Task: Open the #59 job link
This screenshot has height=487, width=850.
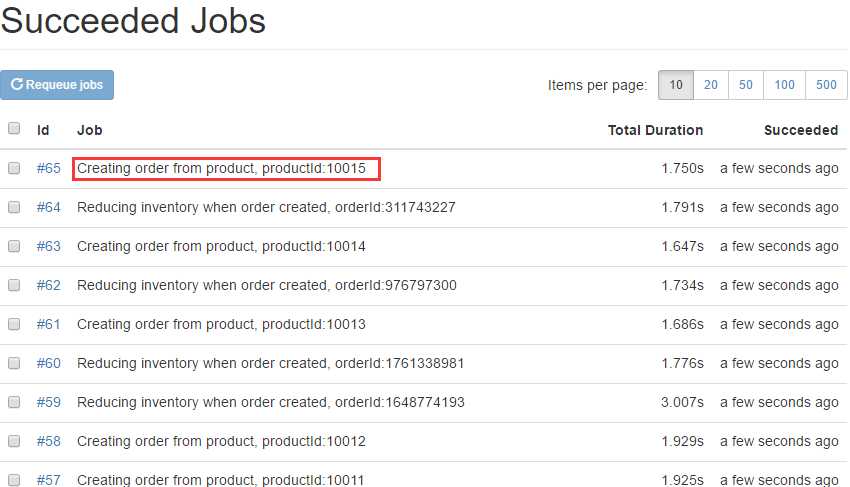Action: (x=49, y=403)
